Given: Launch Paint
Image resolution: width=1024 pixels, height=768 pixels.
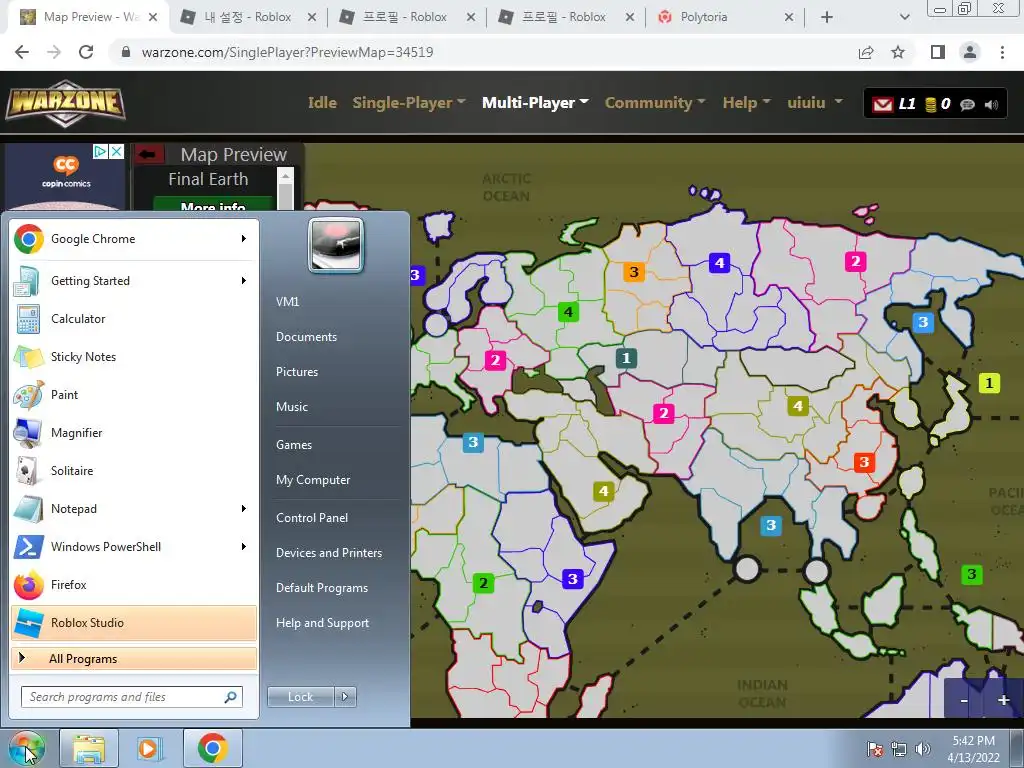Looking at the screenshot, I should coord(134,394).
